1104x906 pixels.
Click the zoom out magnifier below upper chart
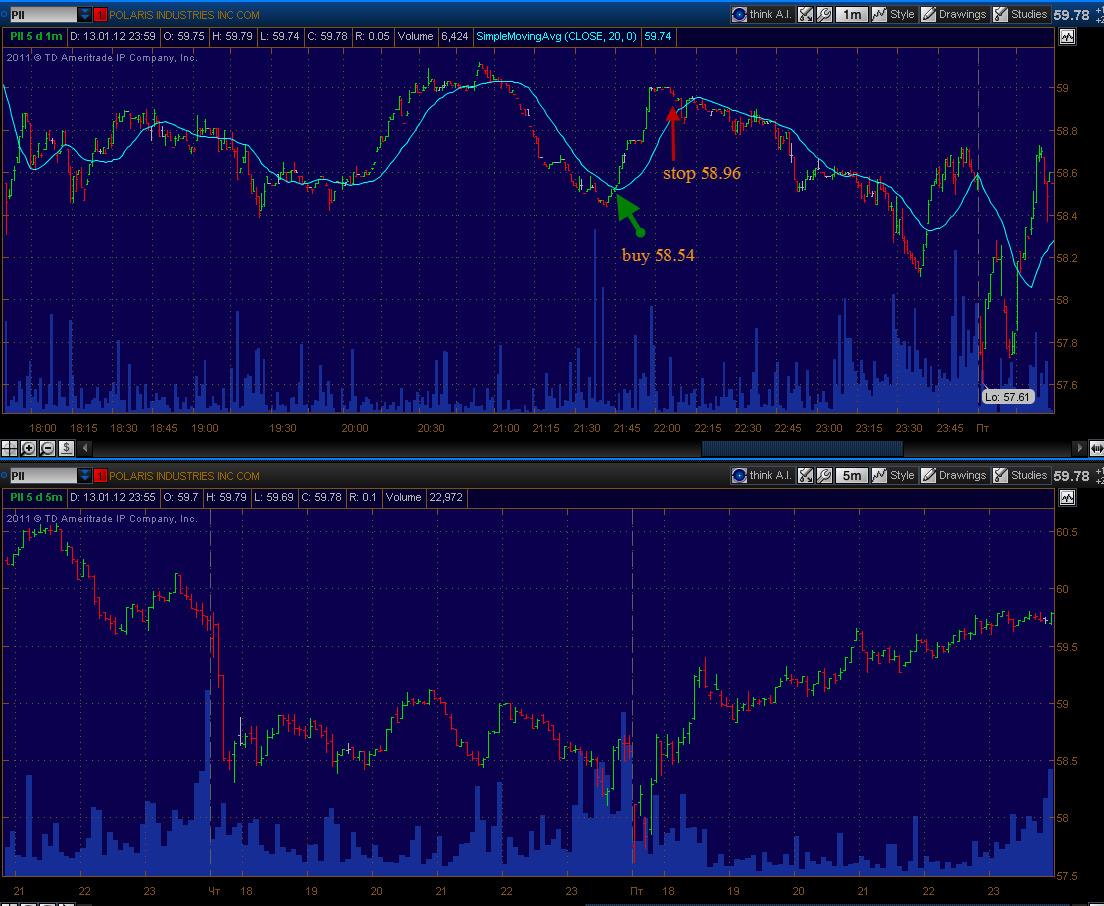click(x=47, y=448)
